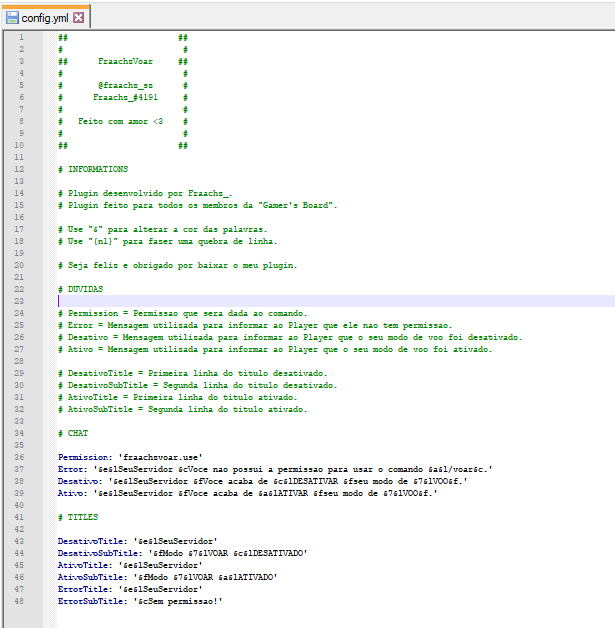Click 'Feito com amor <3' comment
Image resolution: width=615 pixels, height=628 pixels.
(x=120, y=121)
